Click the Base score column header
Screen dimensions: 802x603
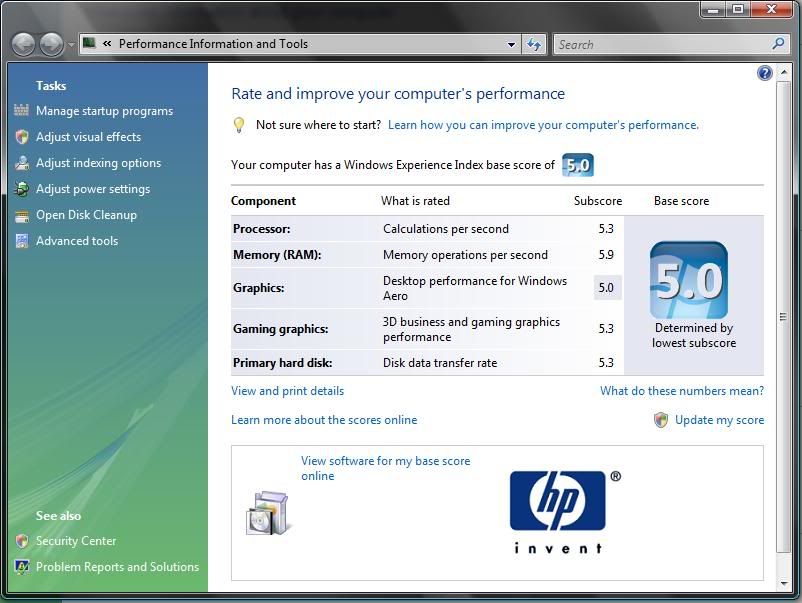coord(681,200)
